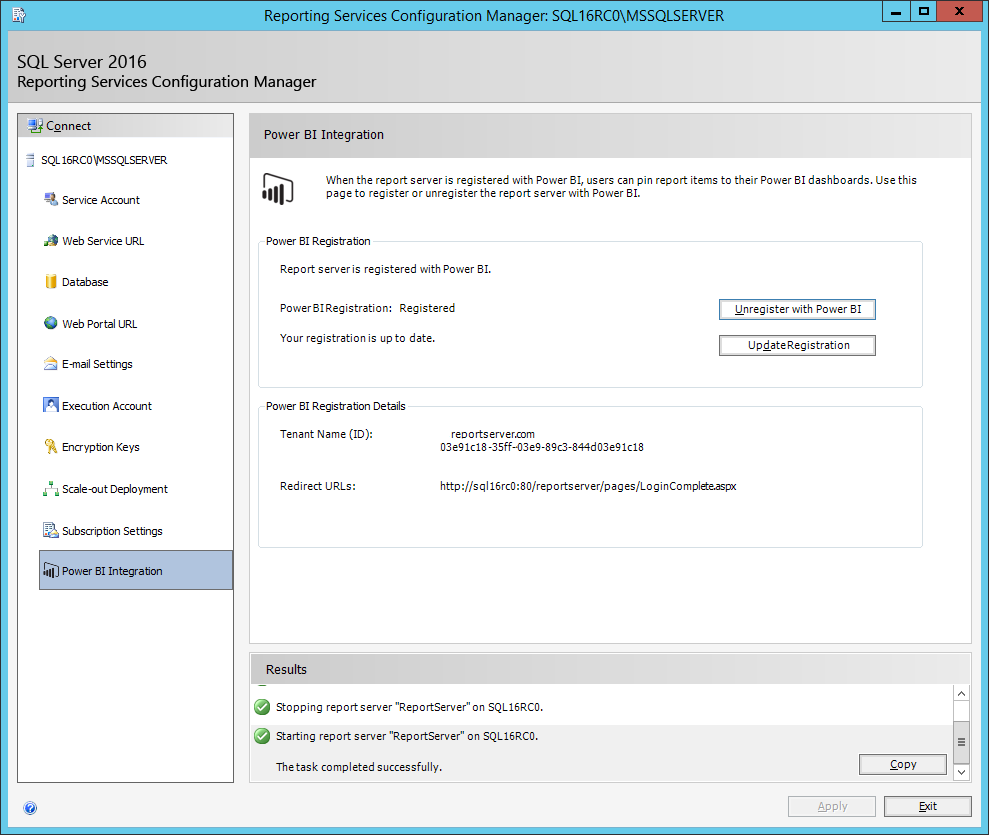989x835 pixels.
Task: Click Unregister with Power BI
Action: pos(797,309)
